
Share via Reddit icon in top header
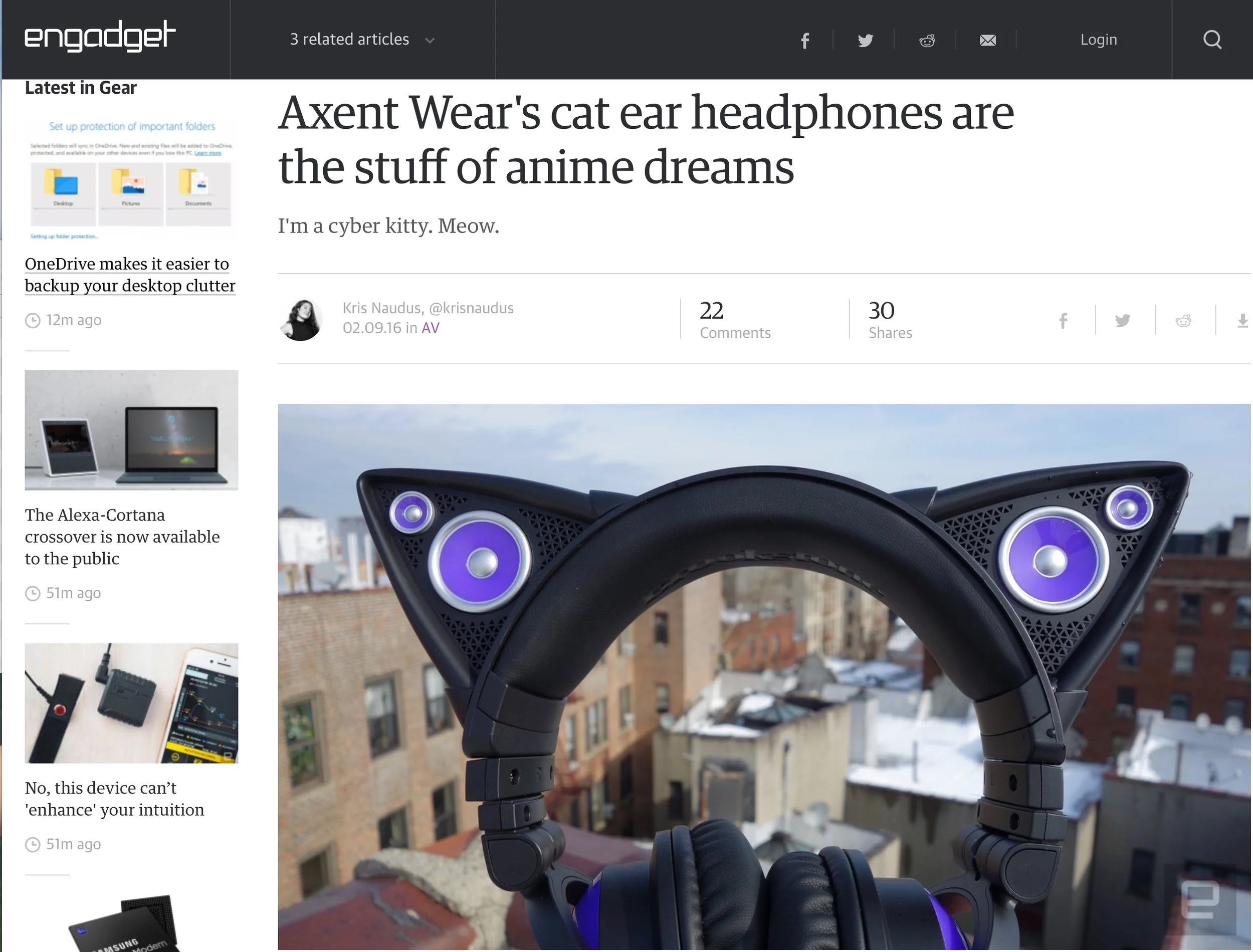point(927,40)
